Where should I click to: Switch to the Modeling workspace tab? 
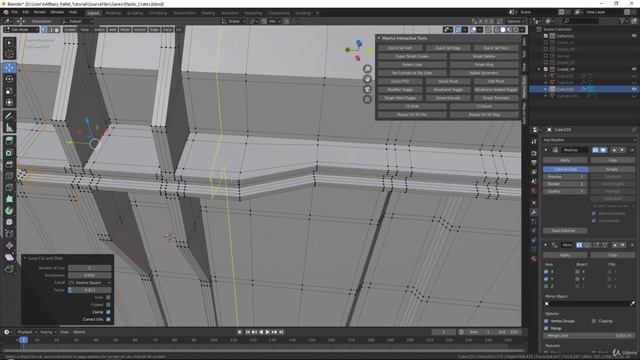click(x=113, y=13)
